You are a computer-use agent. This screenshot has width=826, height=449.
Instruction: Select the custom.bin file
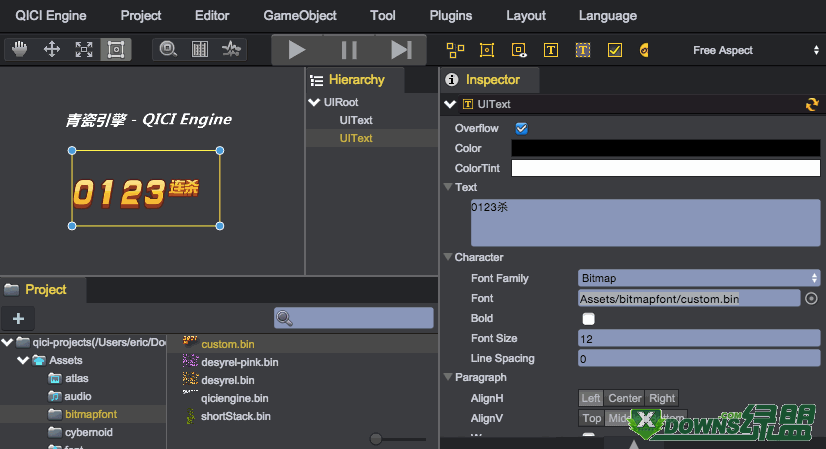228,344
